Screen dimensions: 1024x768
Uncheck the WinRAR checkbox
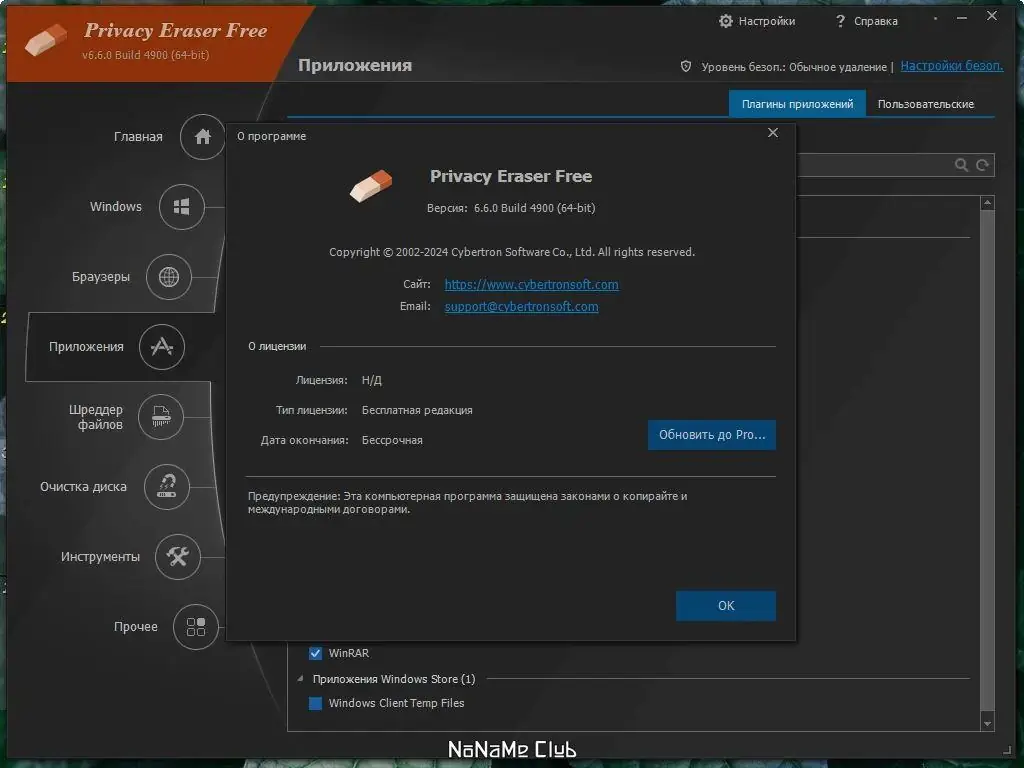click(x=315, y=653)
